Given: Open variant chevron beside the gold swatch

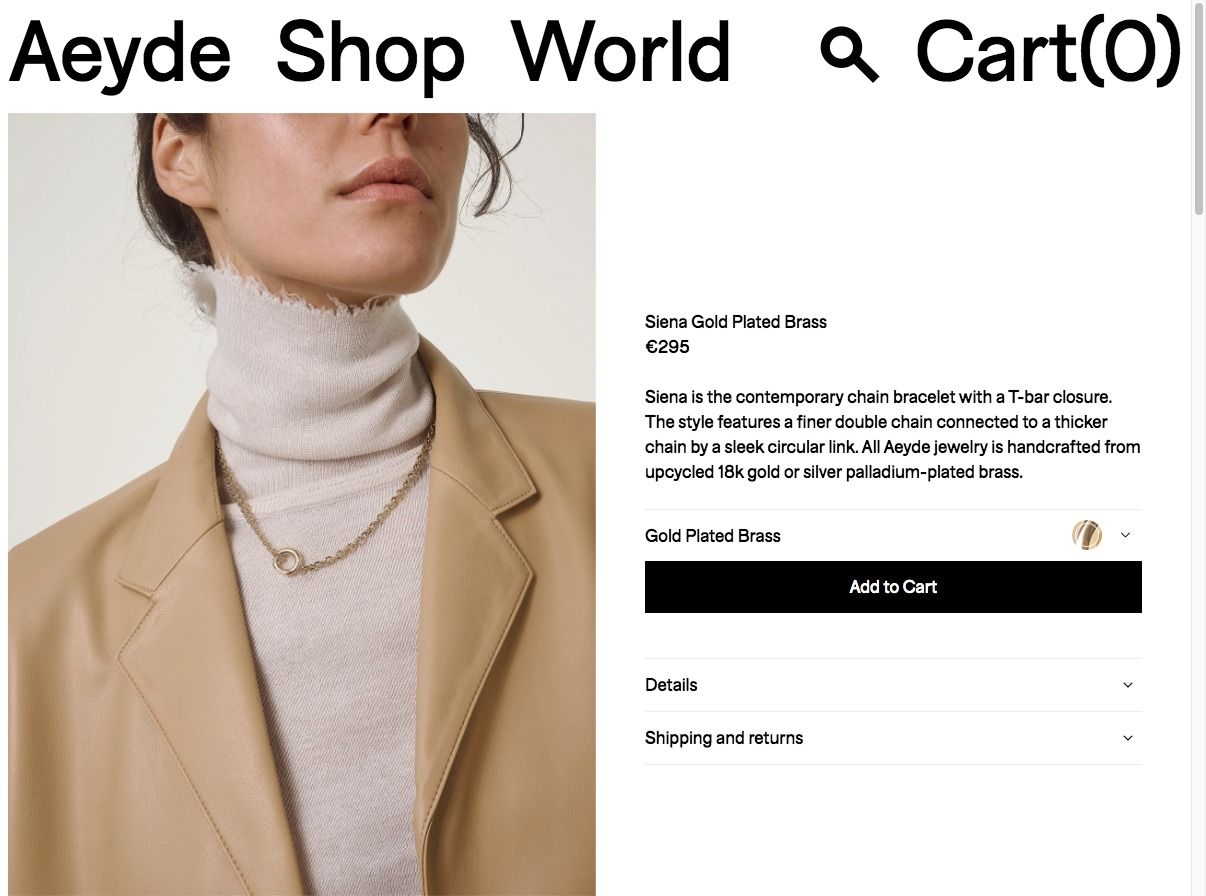Looking at the screenshot, I should 1125,535.
